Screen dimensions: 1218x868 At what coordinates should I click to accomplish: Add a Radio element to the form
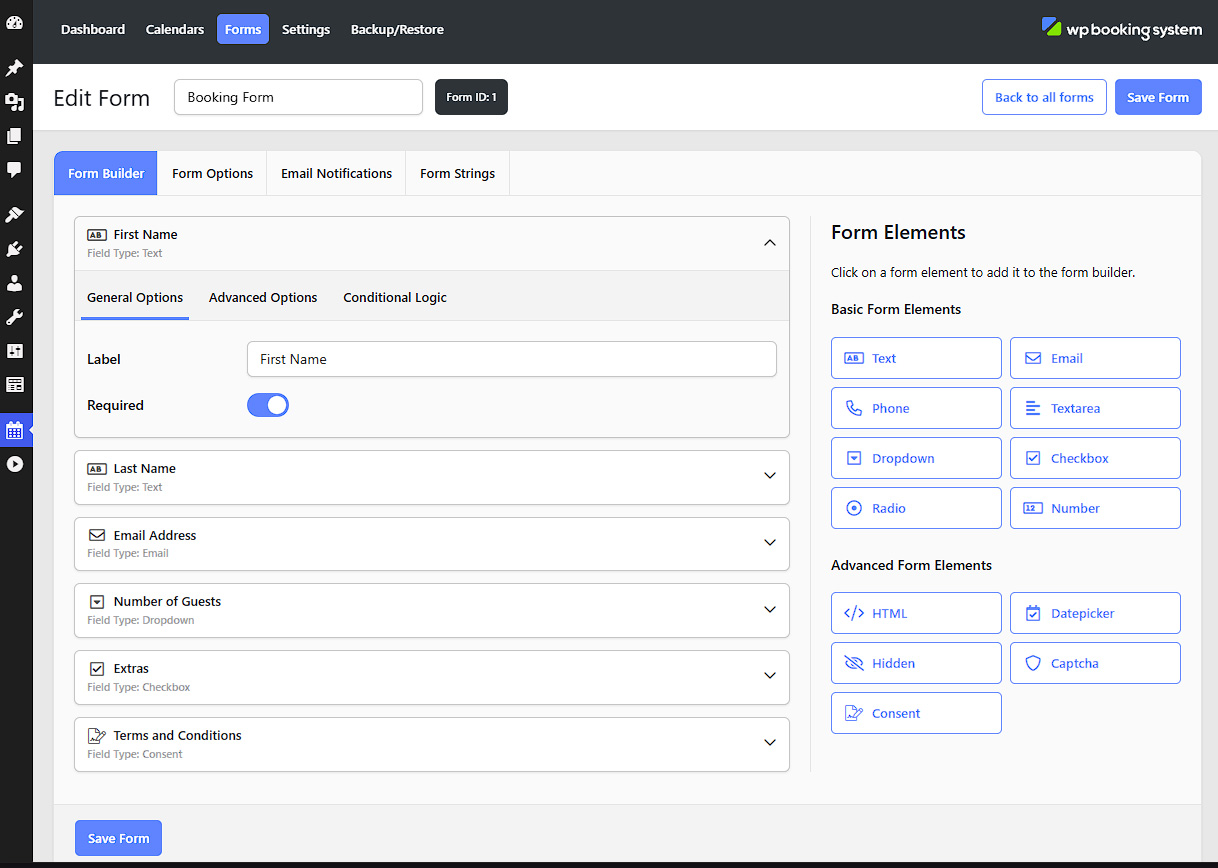click(x=916, y=508)
